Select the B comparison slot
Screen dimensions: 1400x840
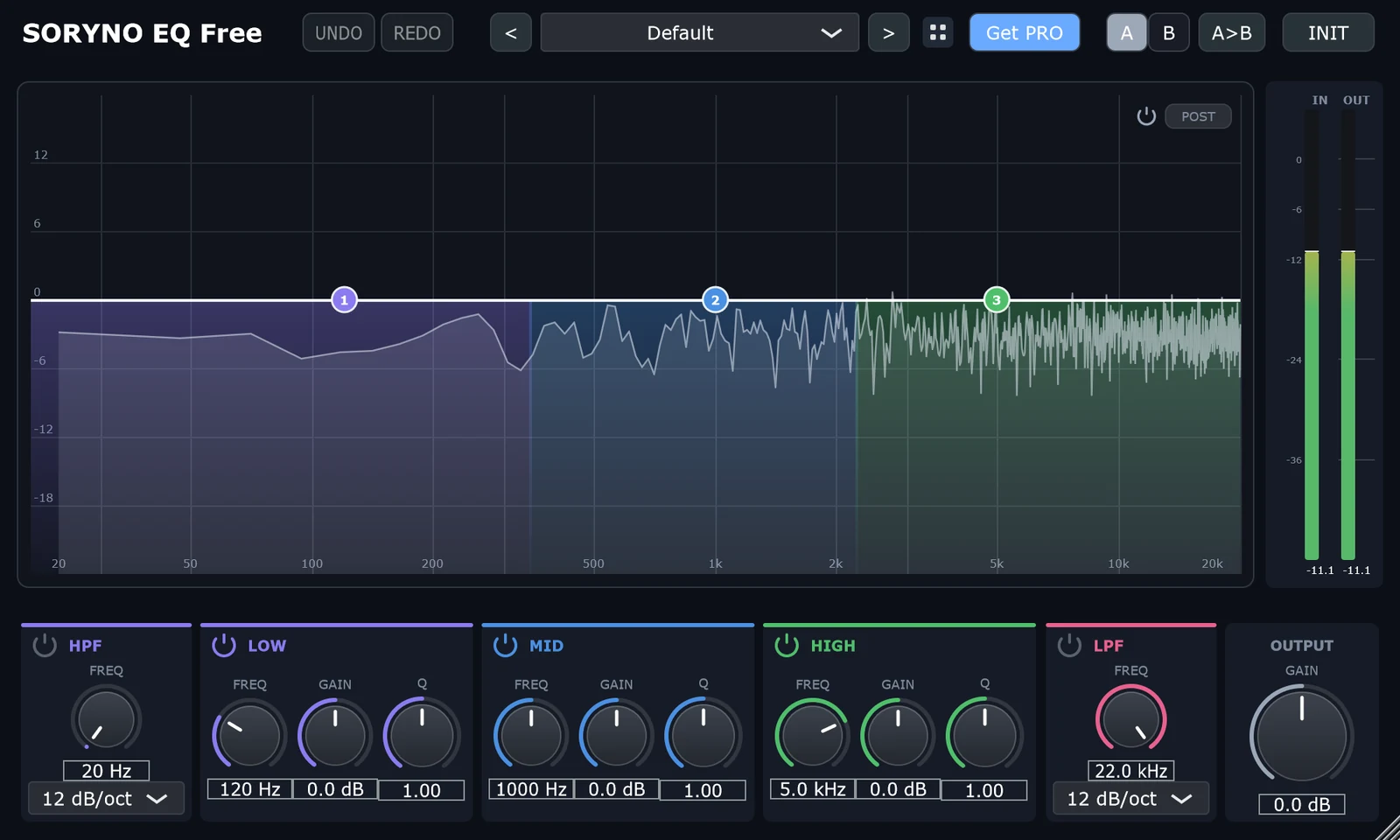pyautogui.click(x=1169, y=32)
